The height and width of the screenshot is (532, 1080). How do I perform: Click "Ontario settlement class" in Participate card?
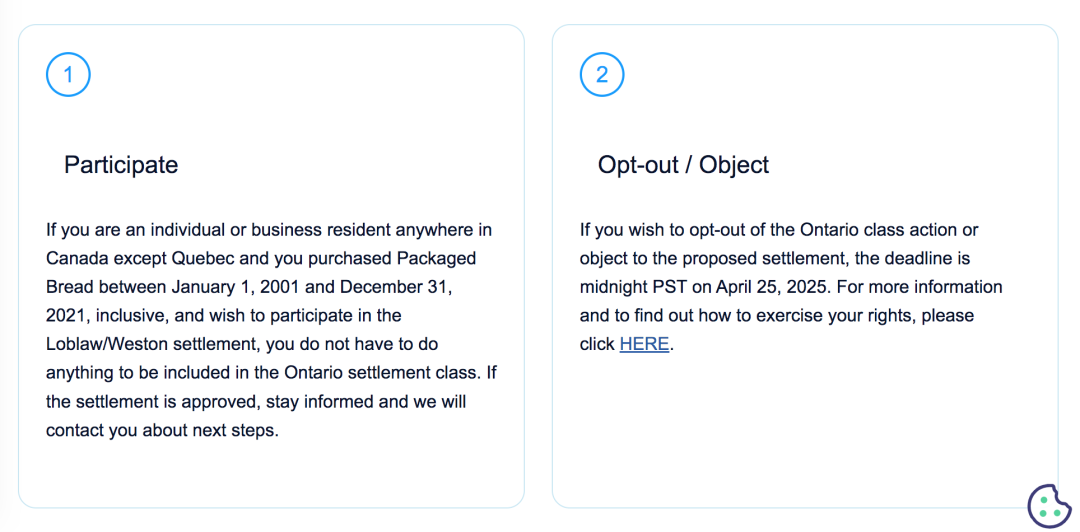(x=381, y=373)
